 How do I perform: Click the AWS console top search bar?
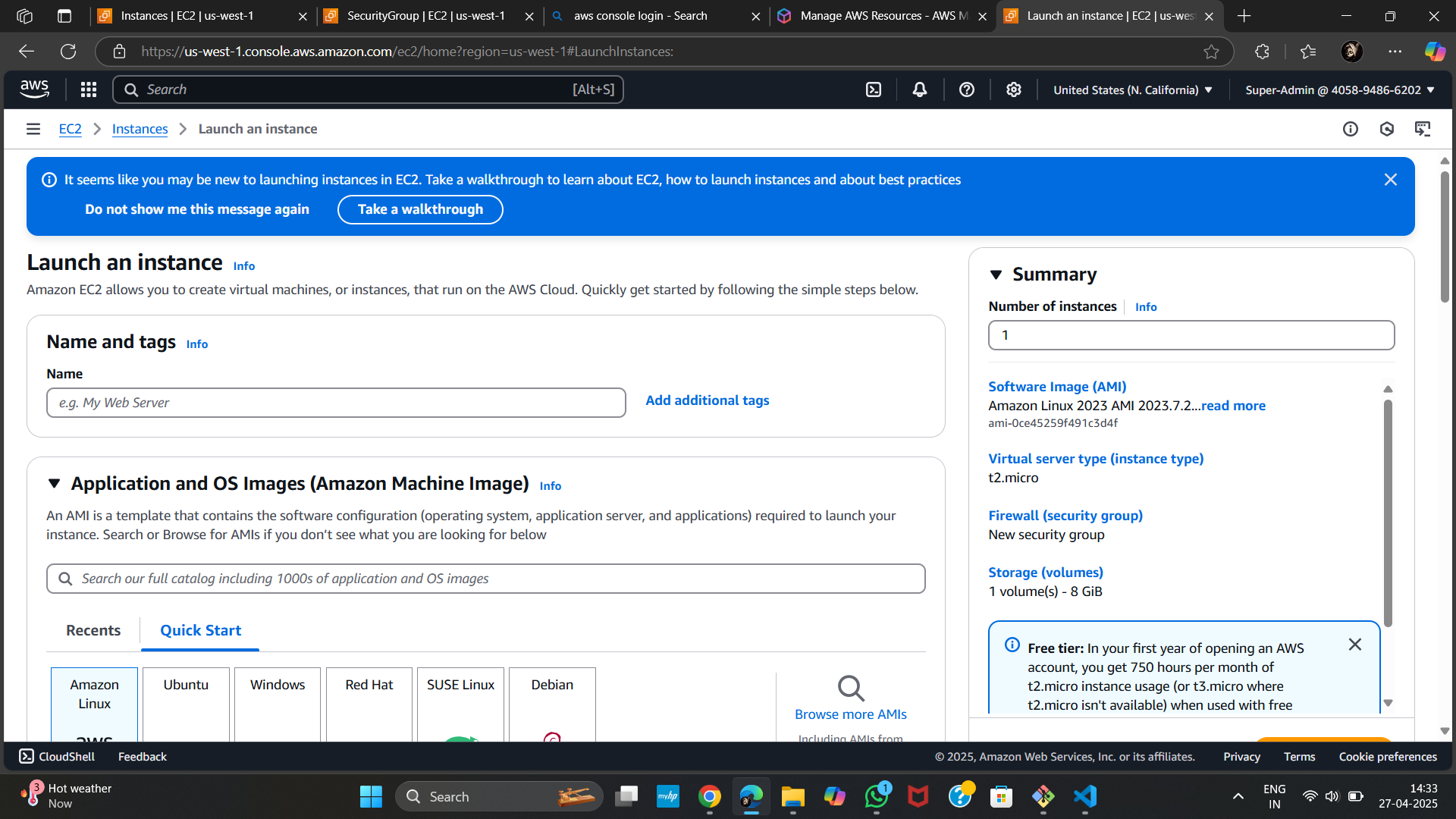tap(368, 89)
